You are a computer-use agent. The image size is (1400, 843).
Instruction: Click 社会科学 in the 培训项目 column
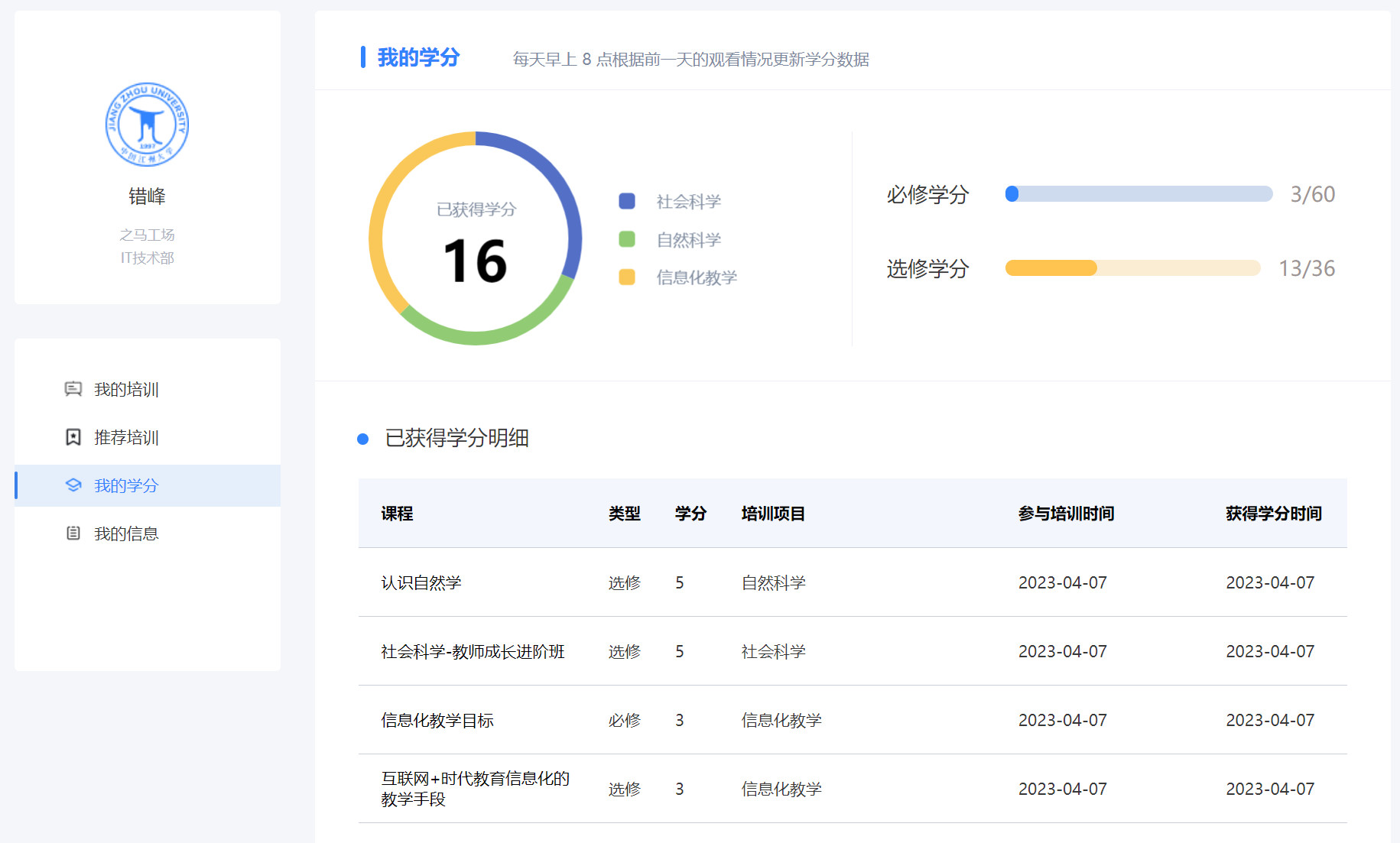click(x=773, y=651)
